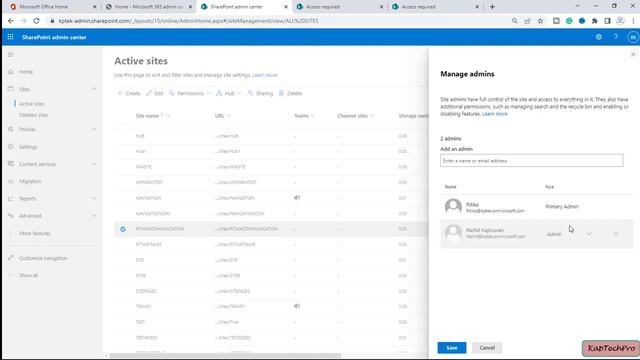
Task: Open the help question mark icon
Action: click(x=616, y=37)
